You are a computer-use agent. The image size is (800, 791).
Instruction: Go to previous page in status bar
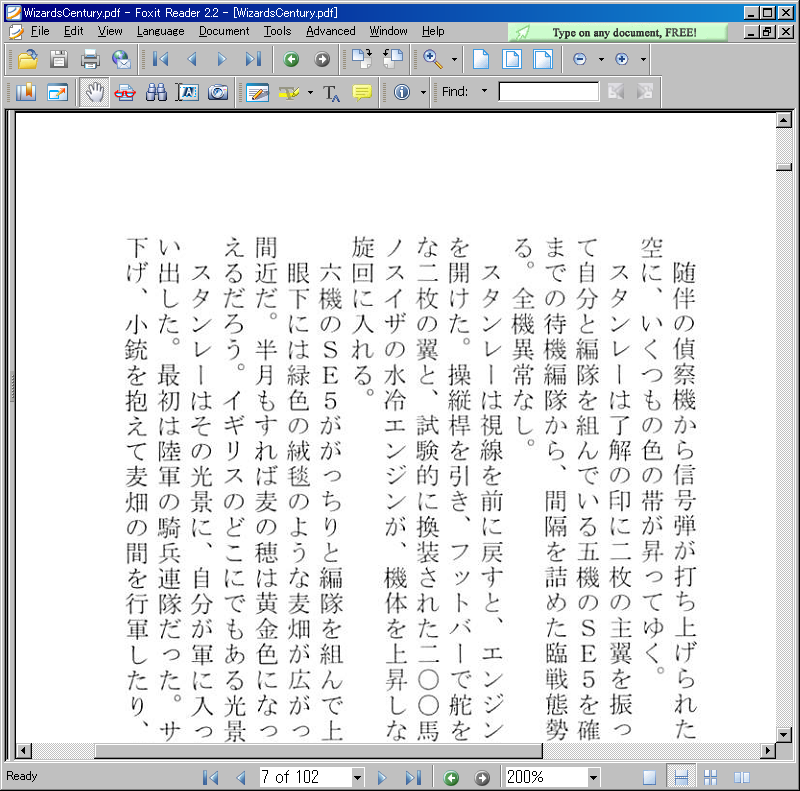[241, 778]
